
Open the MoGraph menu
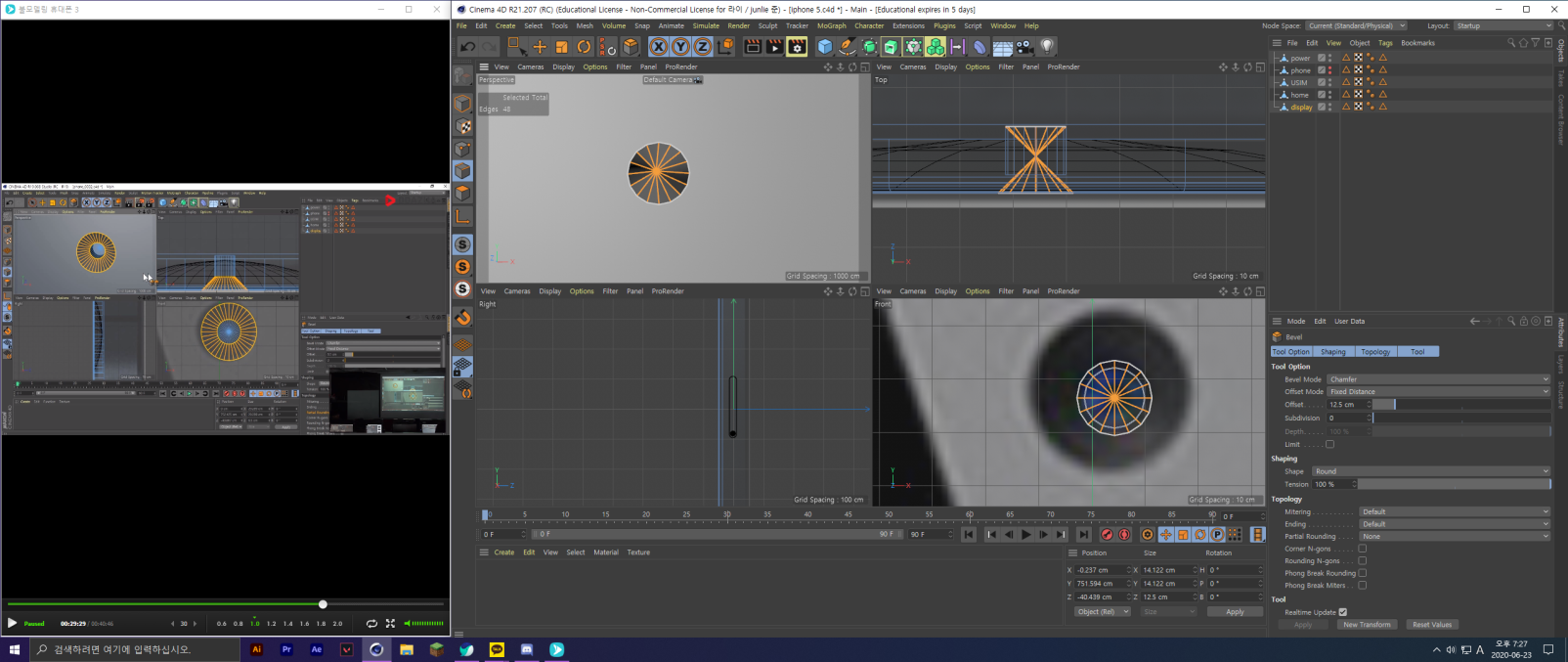point(831,26)
